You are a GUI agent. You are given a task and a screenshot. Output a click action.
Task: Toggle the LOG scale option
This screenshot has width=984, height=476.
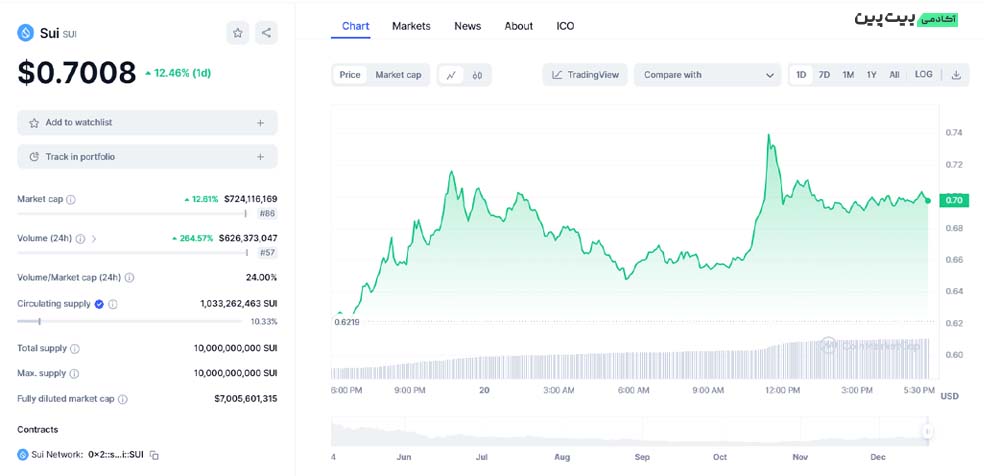click(x=923, y=75)
